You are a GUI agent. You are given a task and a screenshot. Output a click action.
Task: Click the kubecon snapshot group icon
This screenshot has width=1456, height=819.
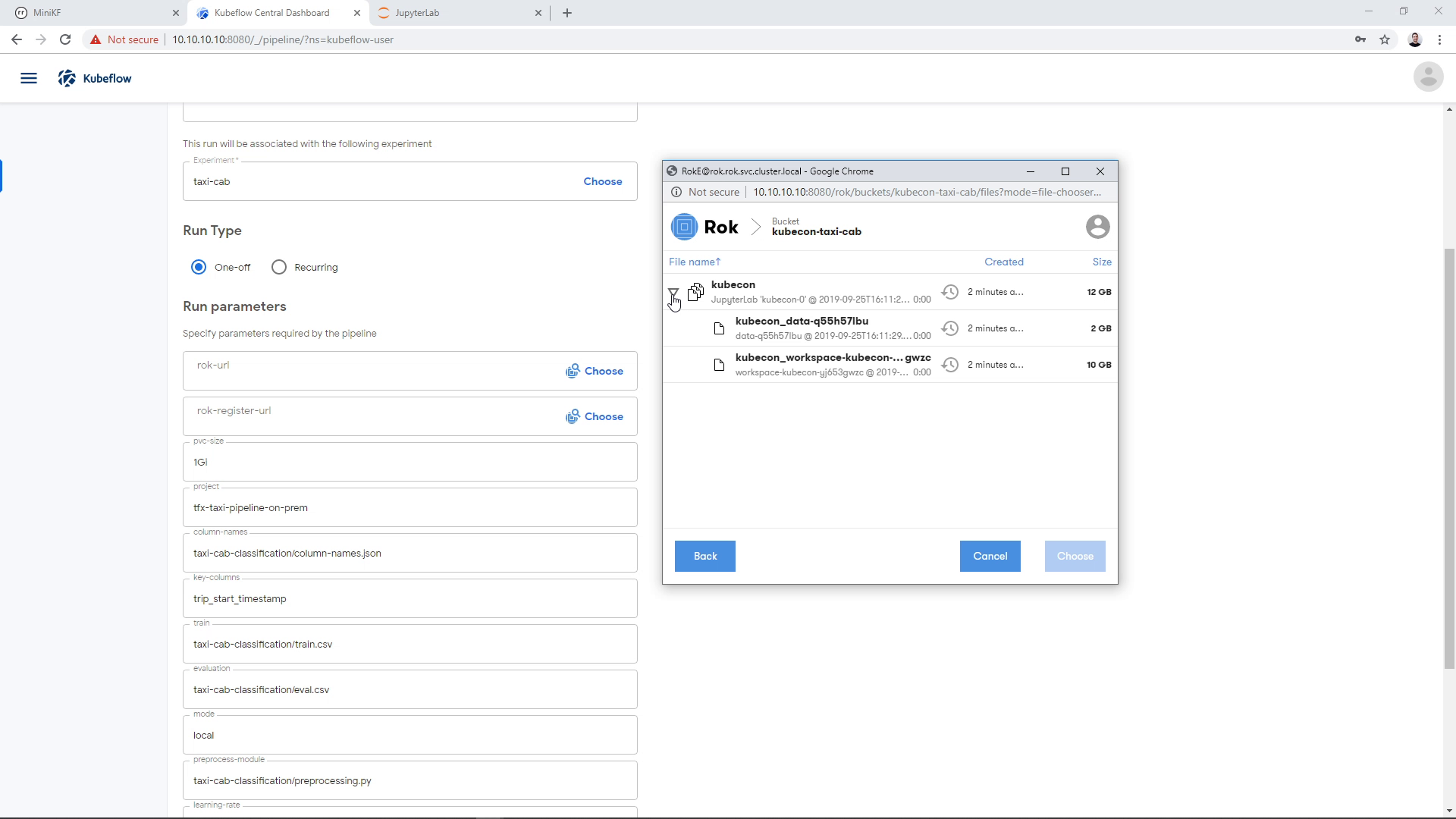click(695, 292)
